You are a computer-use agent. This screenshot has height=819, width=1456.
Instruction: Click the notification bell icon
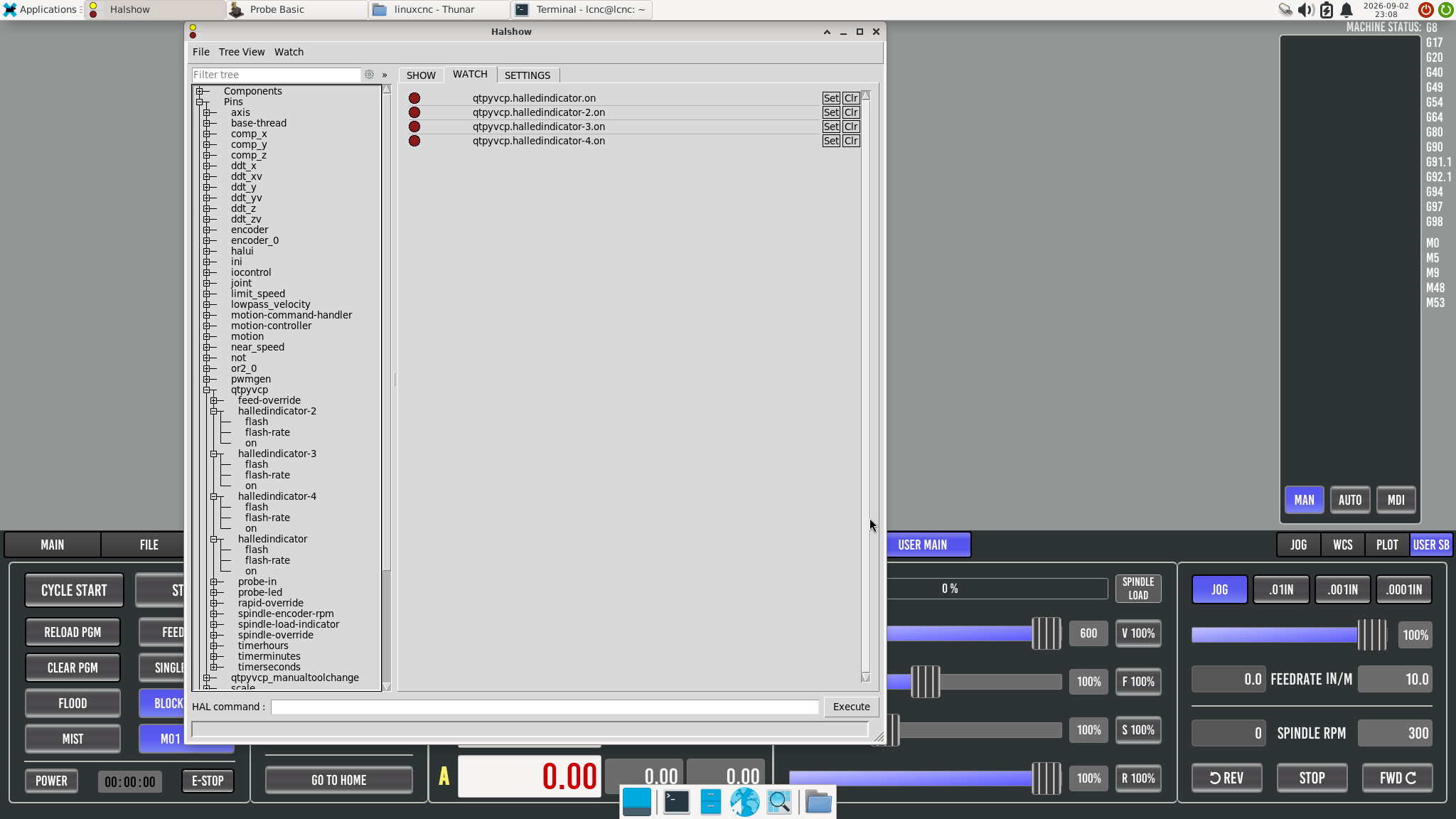[1347, 10]
